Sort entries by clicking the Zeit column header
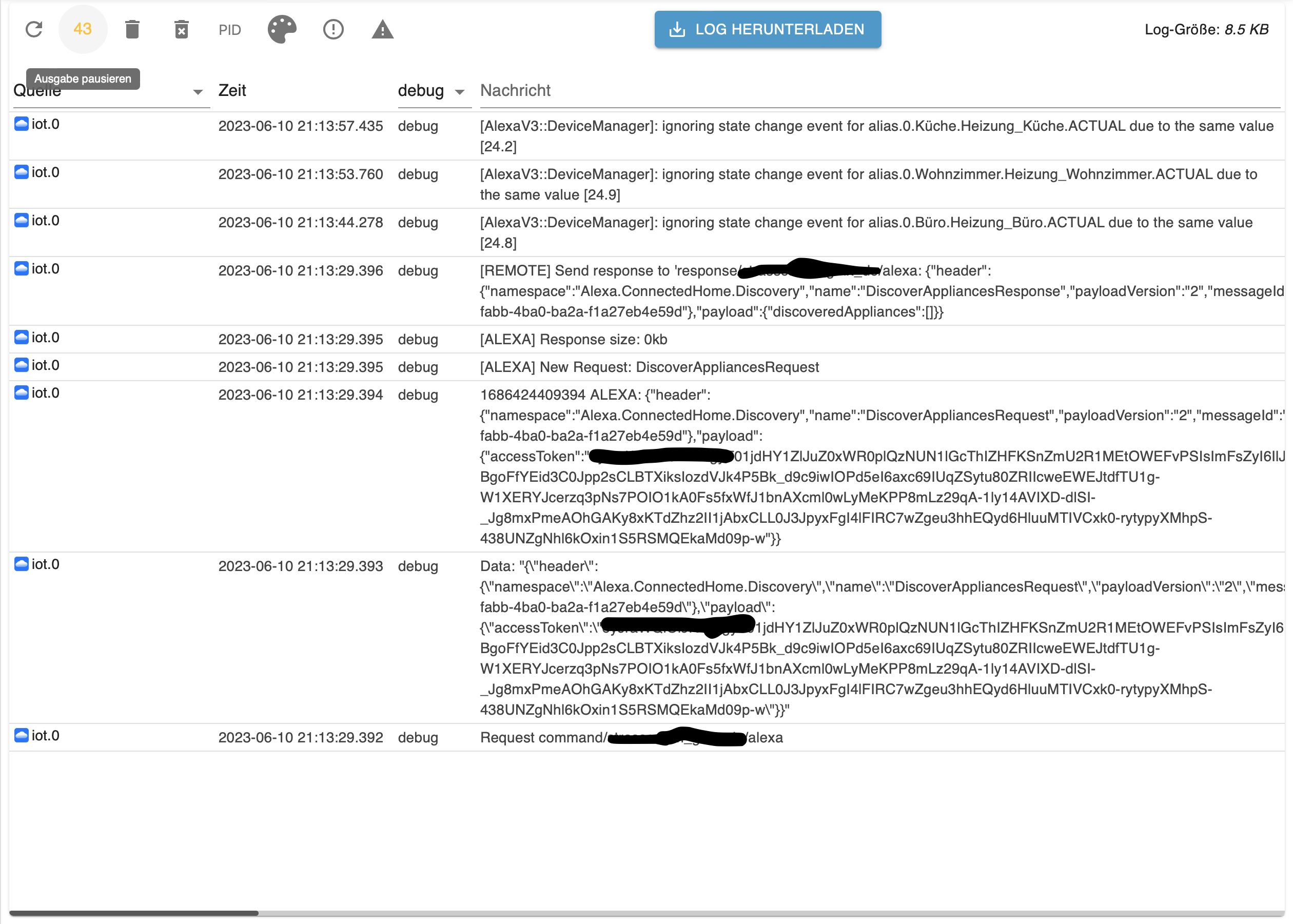This screenshot has width=1293, height=924. [232, 90]
